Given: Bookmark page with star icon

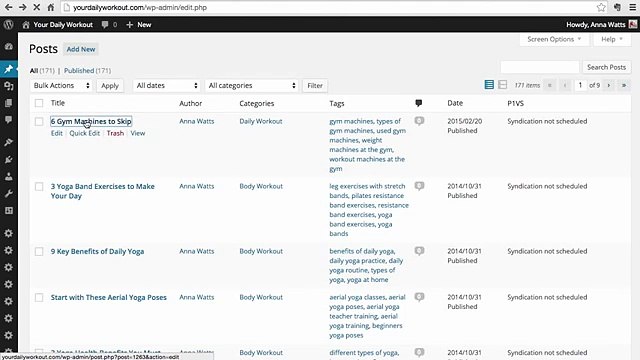Looking at the screenshot, I should click(x=601, y=7).
